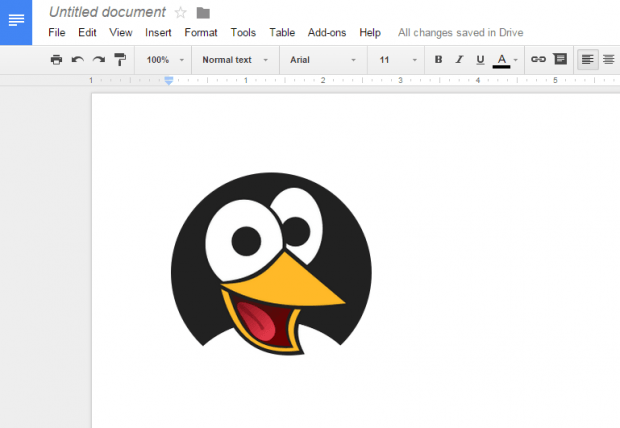The width and height of the screenshot is (620, 428).
Task: Toggle bold formatting
Action: [x=438, y=60]
